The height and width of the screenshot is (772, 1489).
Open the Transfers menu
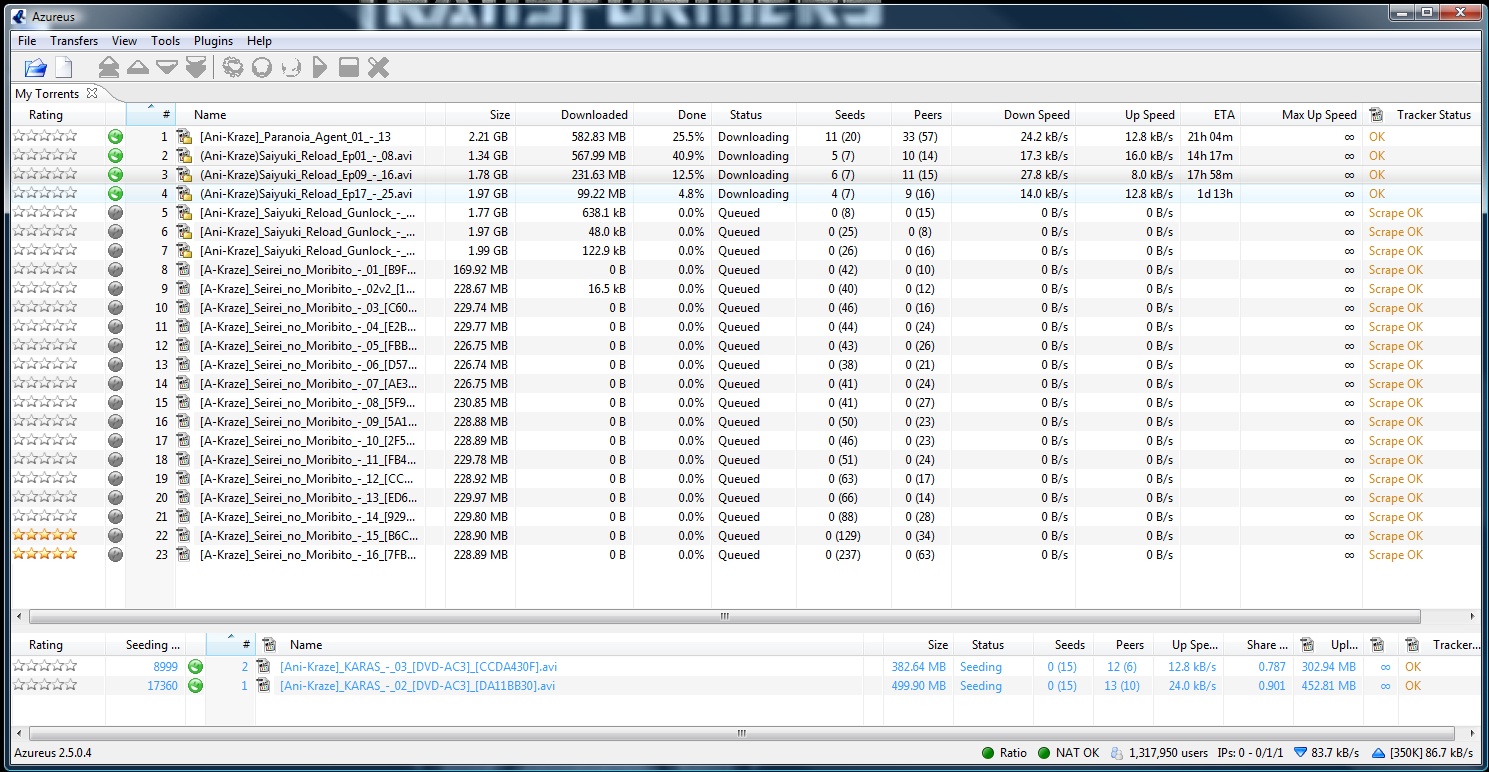74,41
